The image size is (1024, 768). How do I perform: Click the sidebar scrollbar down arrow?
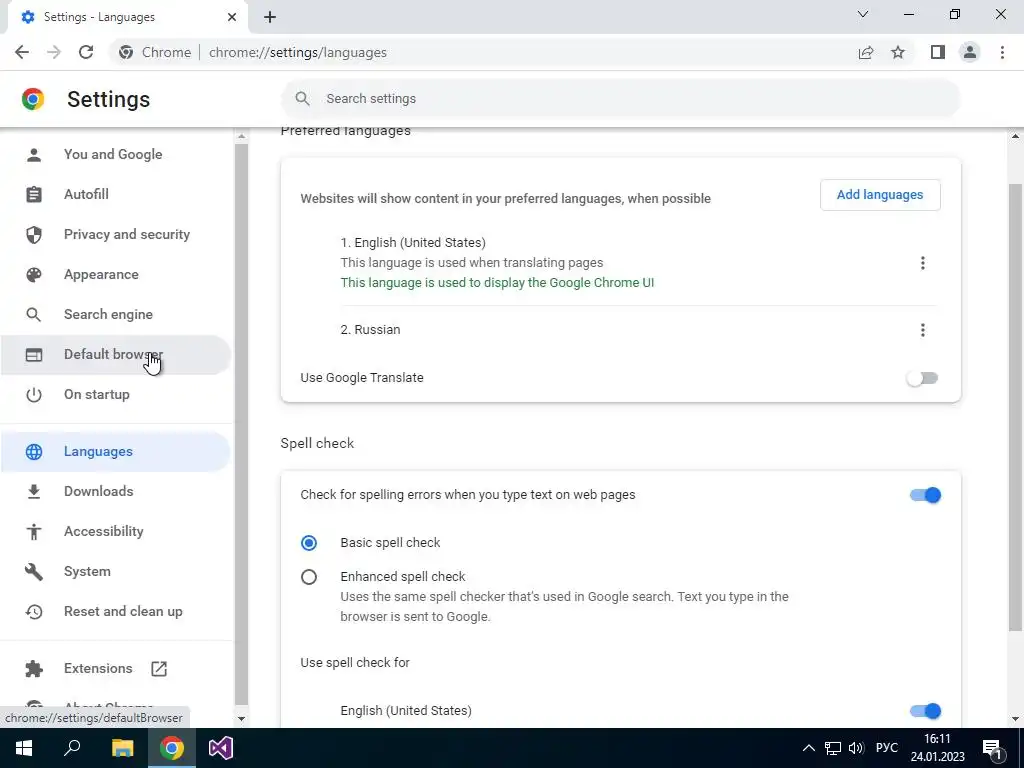(x=241, y=718)
